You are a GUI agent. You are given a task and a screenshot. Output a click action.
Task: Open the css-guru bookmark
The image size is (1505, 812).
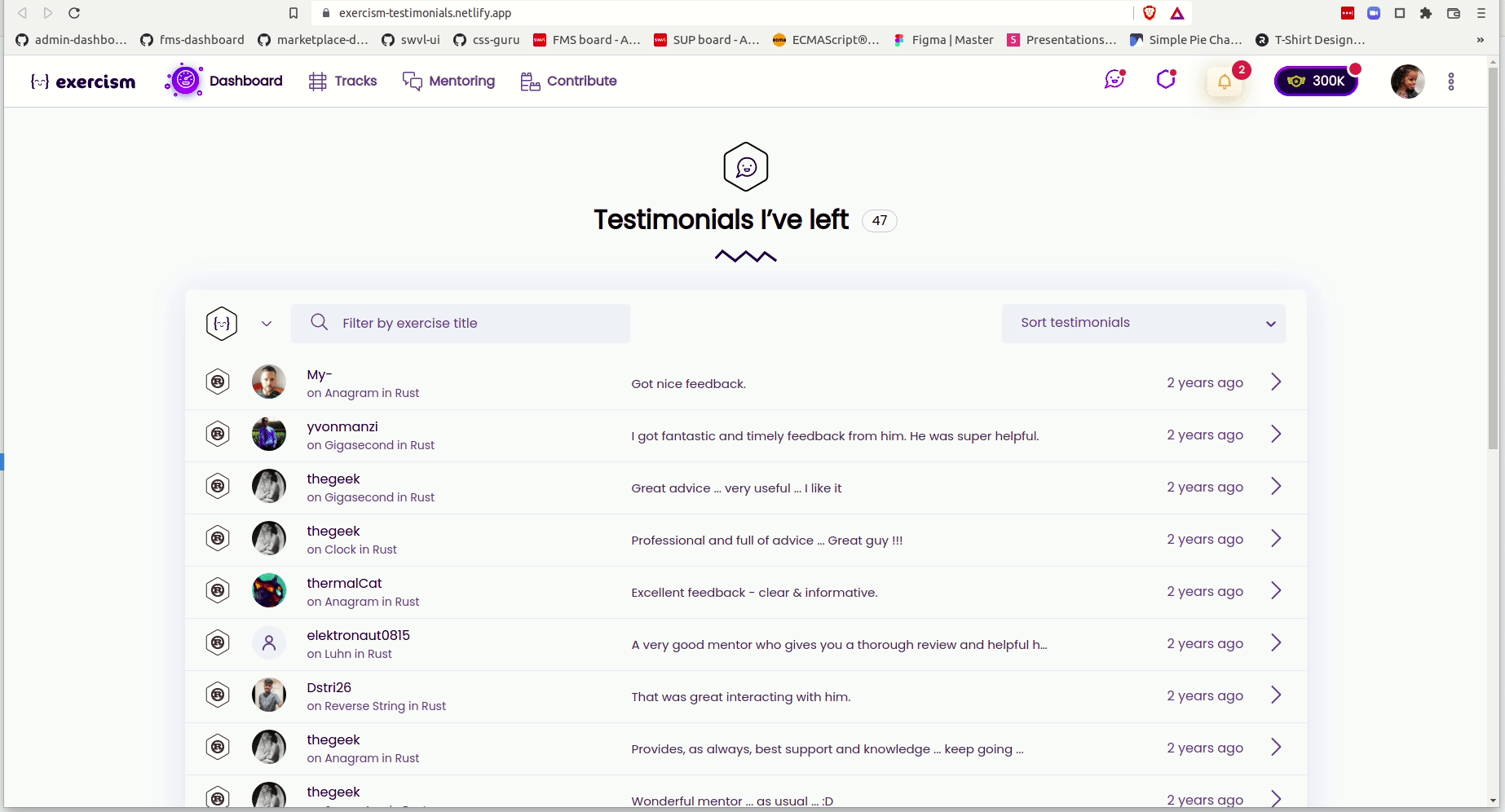(486, 40)
